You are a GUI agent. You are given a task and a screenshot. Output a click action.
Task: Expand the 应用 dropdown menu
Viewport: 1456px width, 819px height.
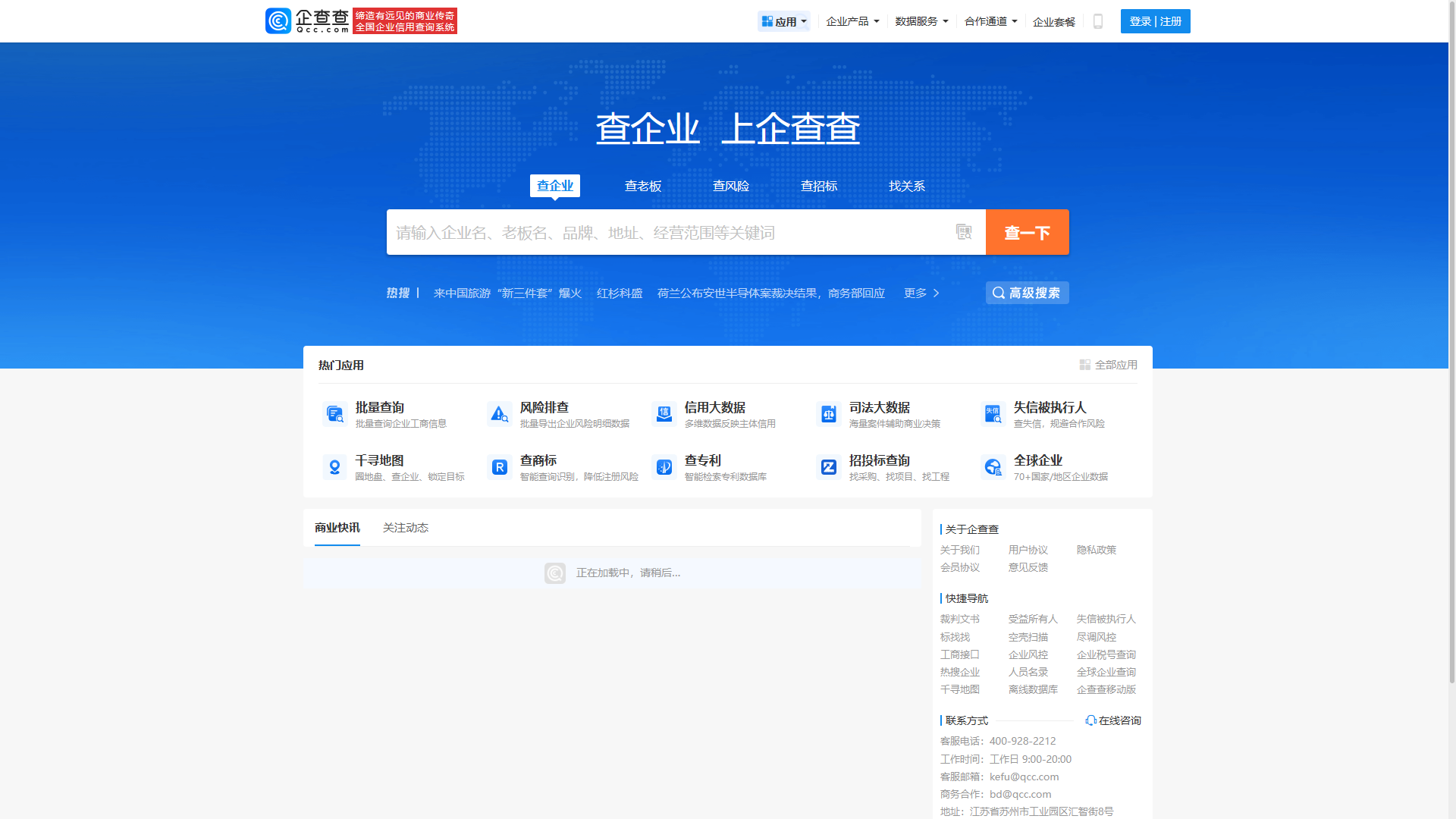coord(784,21)
